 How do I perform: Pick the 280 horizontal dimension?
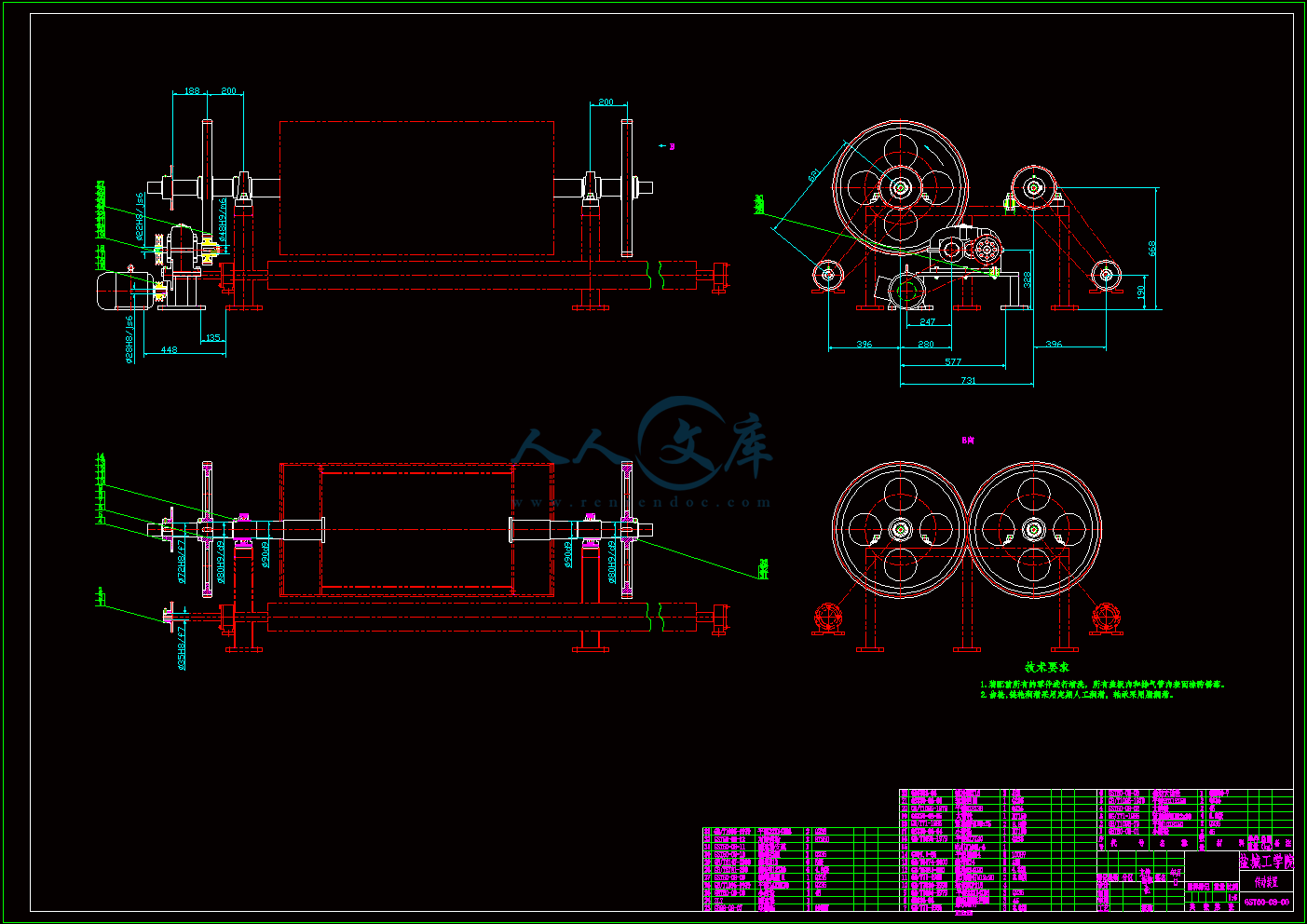925,345
